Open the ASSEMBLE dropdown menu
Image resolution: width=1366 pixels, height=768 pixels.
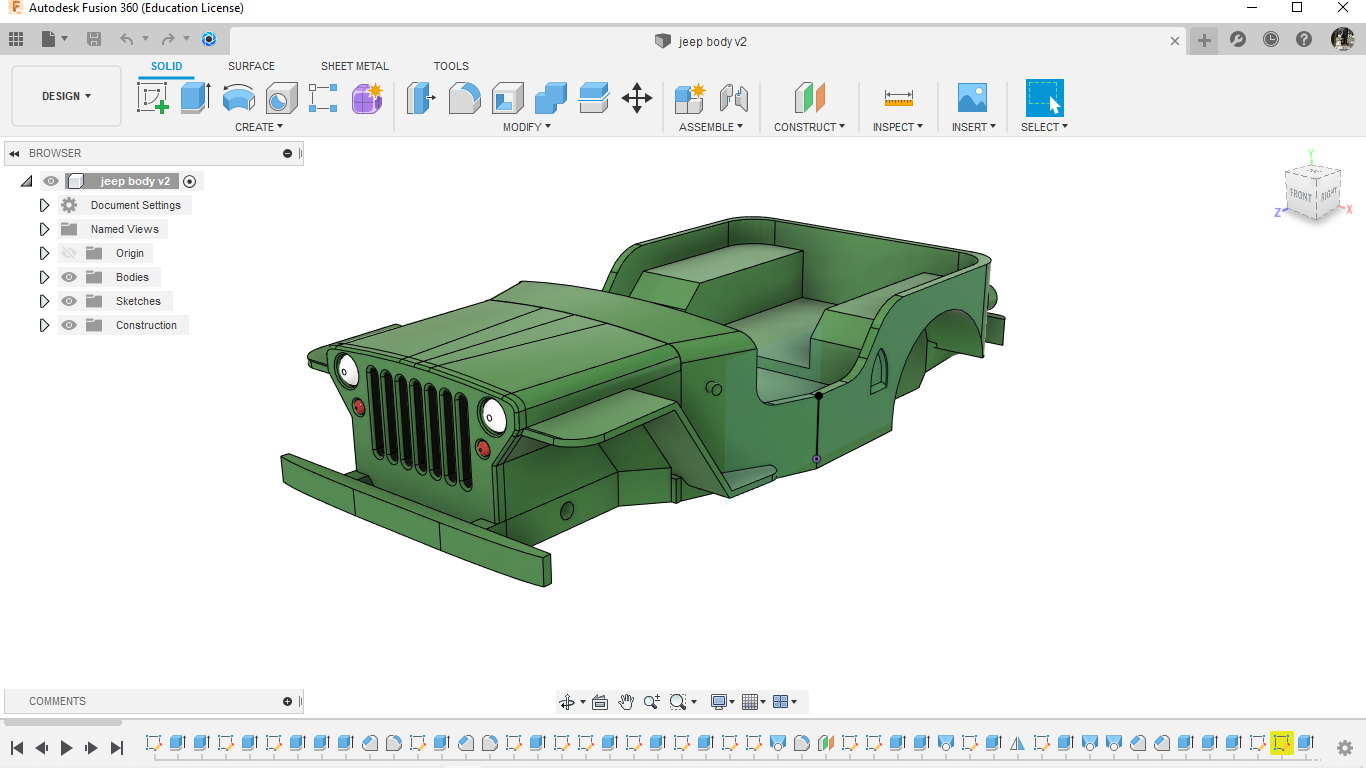point(711,127)
